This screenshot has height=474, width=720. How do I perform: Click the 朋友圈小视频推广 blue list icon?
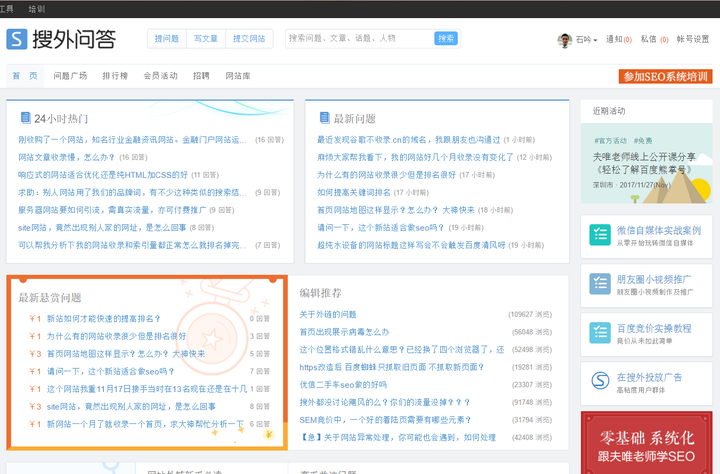click(x=600, y=284)
